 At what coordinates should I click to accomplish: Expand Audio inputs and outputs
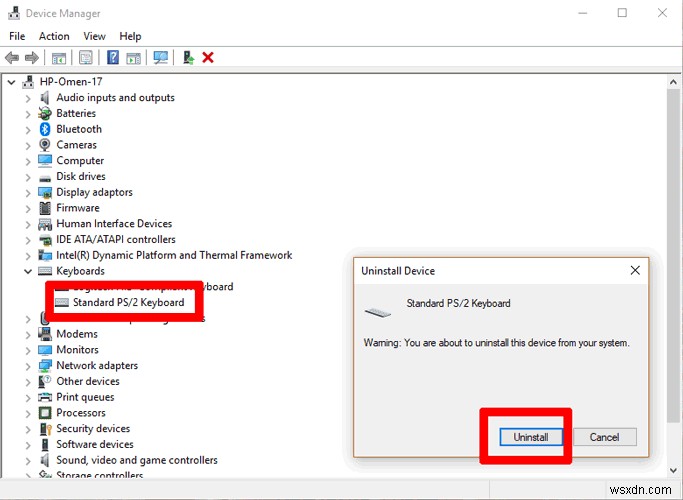coord(28,98)
